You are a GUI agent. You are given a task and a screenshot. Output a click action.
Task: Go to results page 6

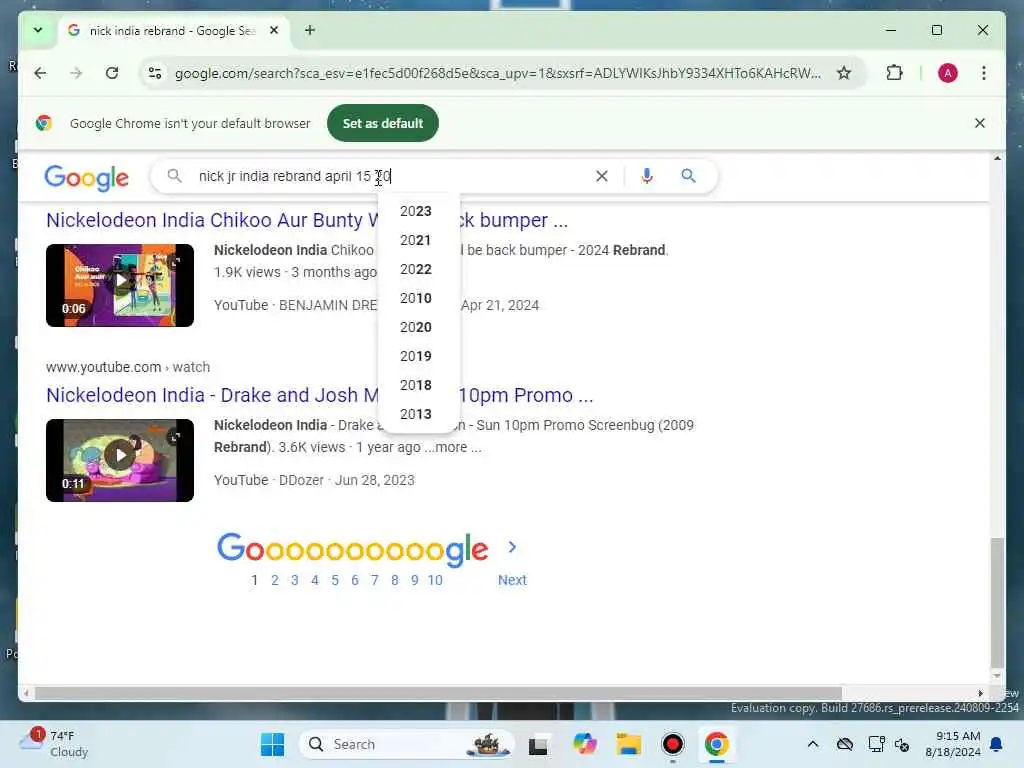pos(355,580)
